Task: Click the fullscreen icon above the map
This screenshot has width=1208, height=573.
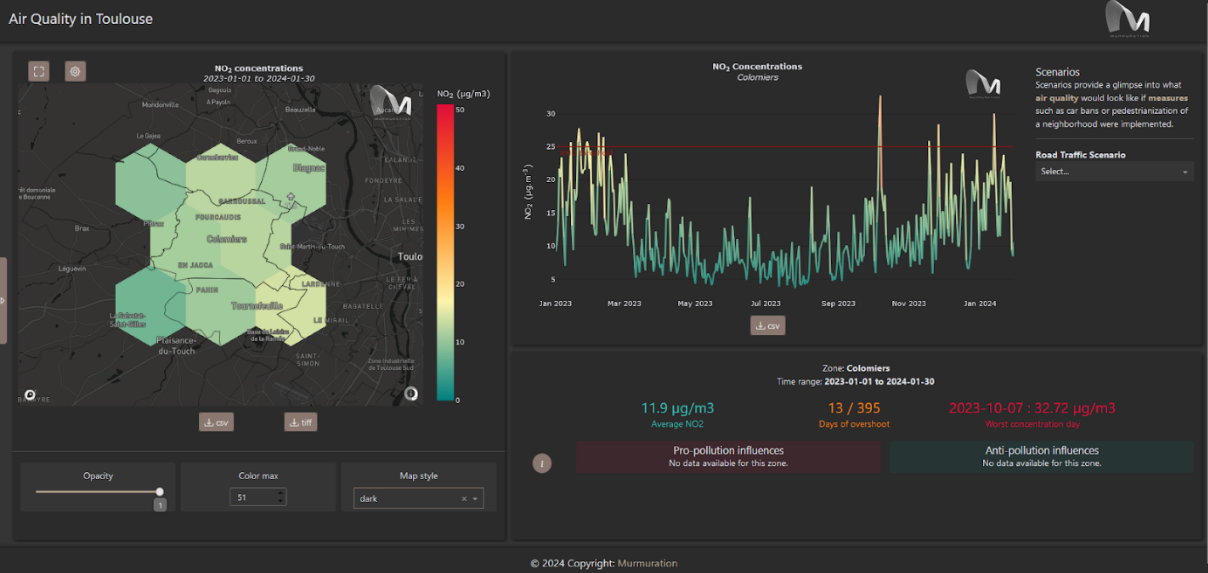Action: coord(39,71)
